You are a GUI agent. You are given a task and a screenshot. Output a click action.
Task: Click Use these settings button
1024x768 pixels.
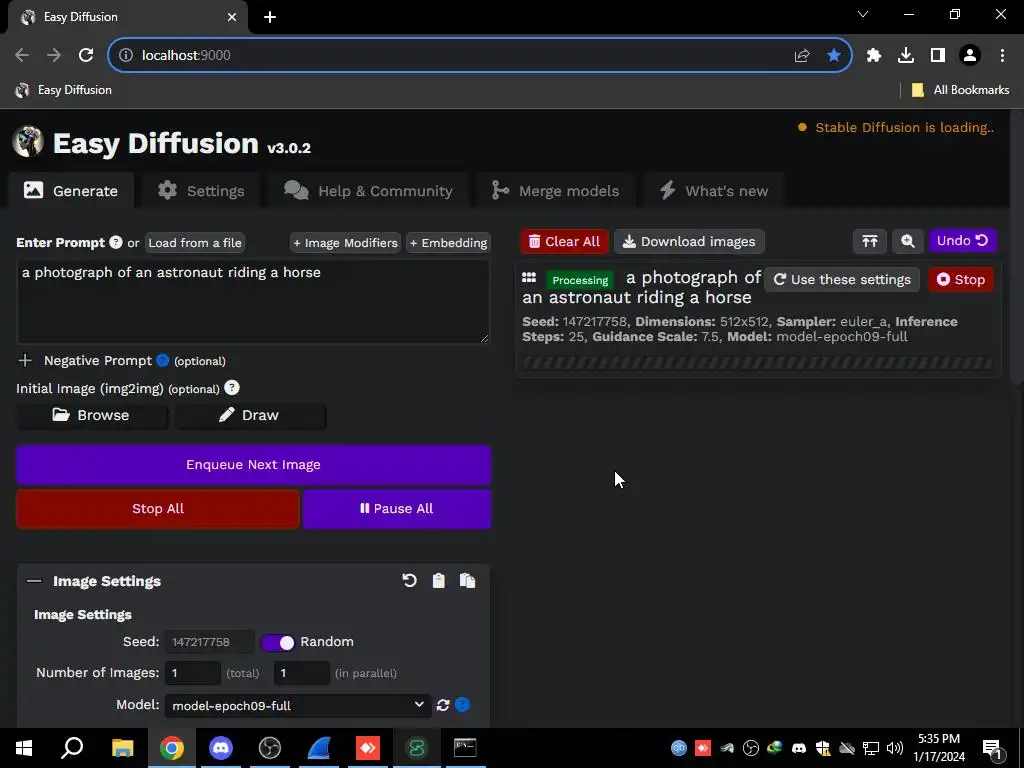[x=842, y=280]
